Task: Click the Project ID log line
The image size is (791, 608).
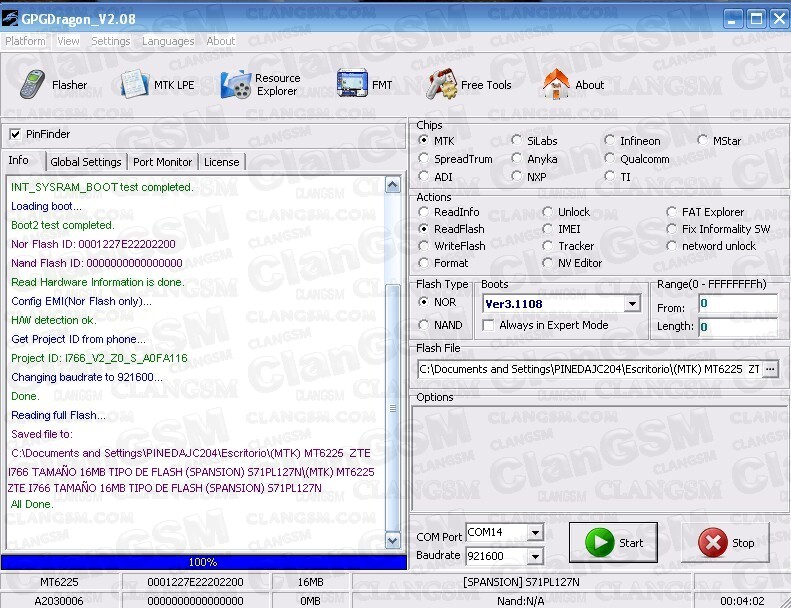Action: 99,358
